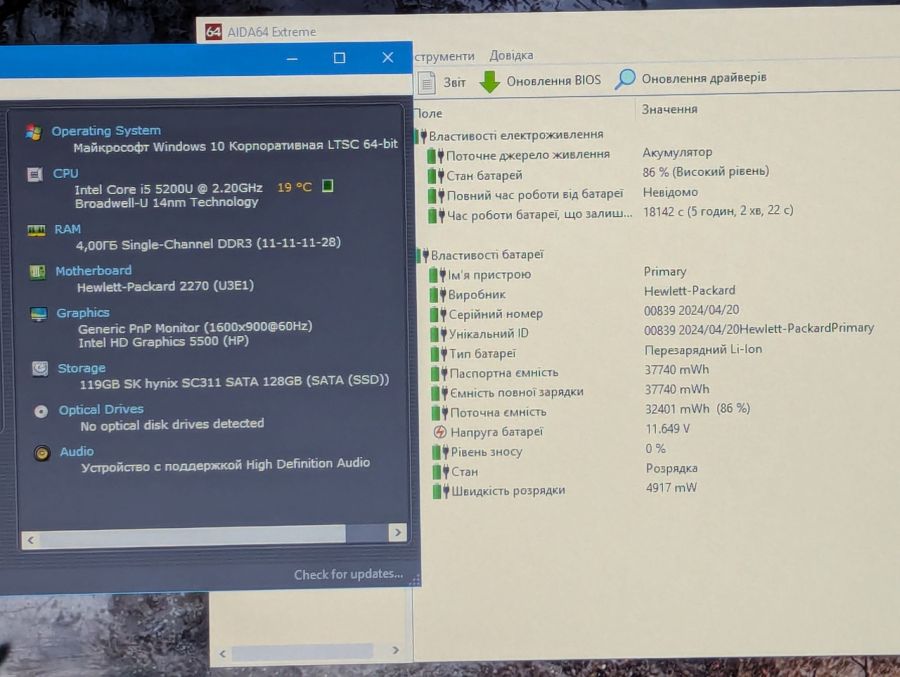Screen dimensions: 900x677
Task: Click the Speccy horizontal scrollbar thumb
Action: coord(192,535)
